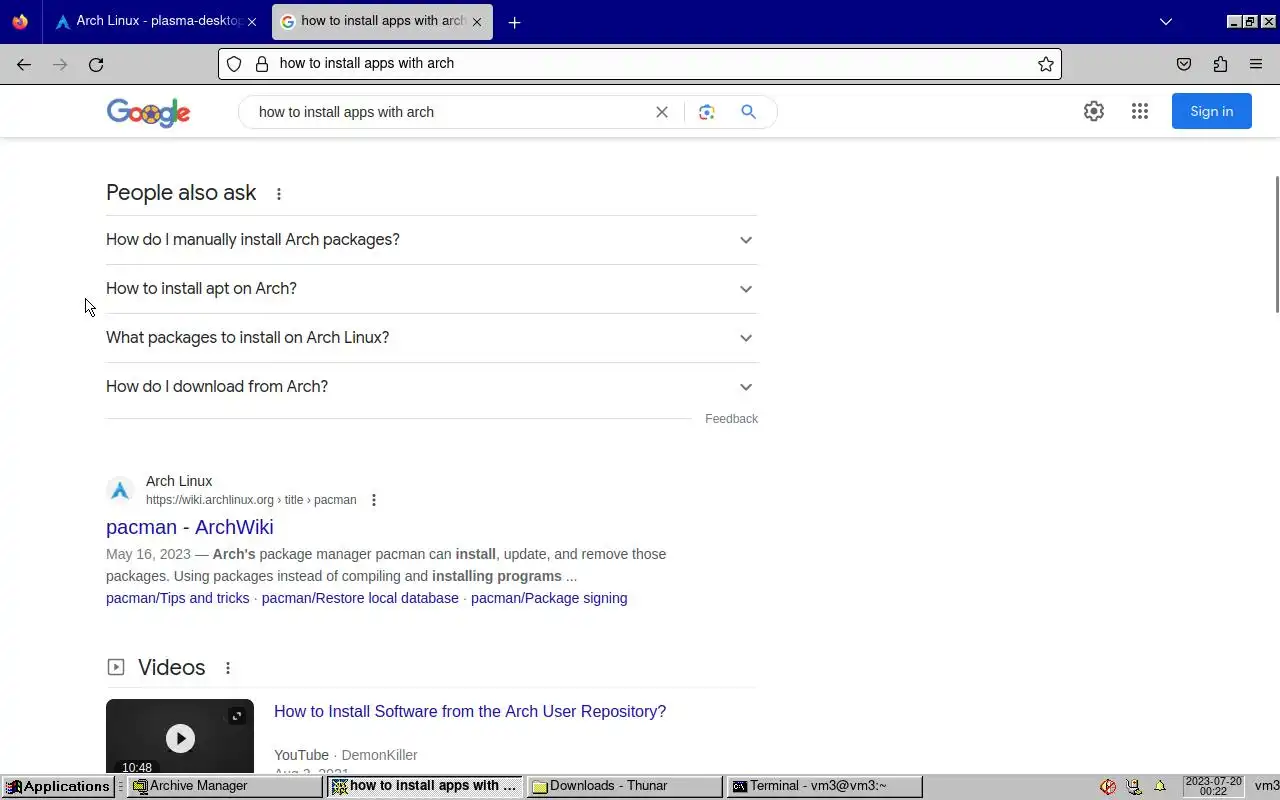Click the forward navigation arrow
1280x800 pixels.
click(60, 64)
